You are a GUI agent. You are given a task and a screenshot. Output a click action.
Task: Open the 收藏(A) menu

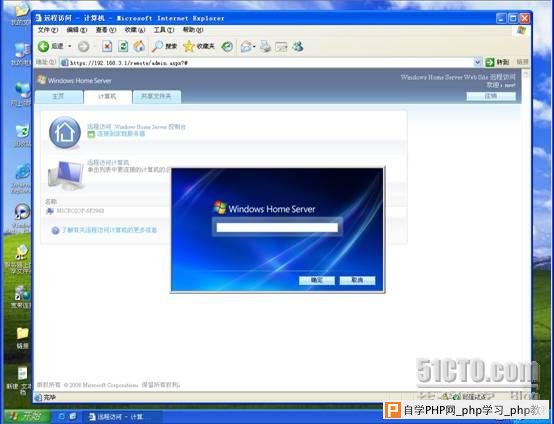pos(135,30)
